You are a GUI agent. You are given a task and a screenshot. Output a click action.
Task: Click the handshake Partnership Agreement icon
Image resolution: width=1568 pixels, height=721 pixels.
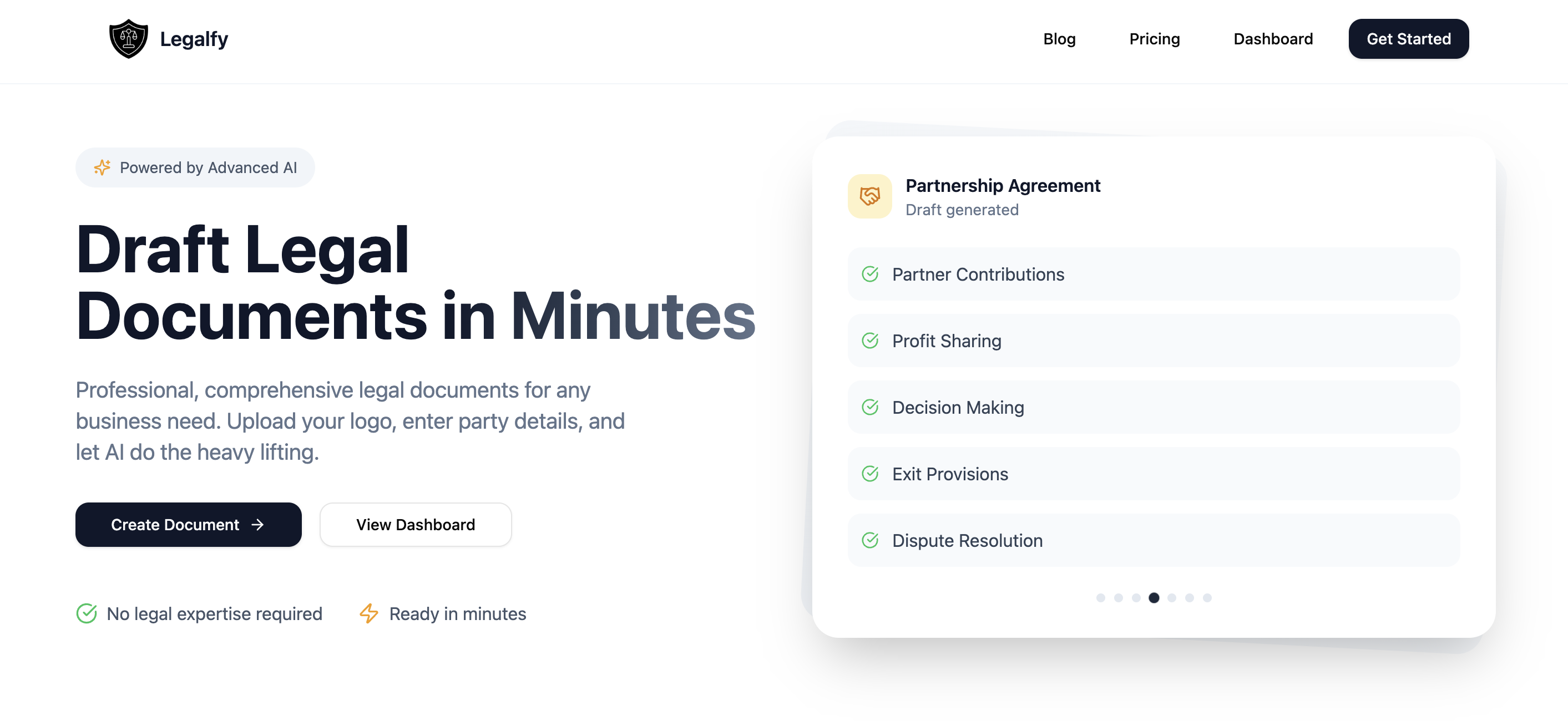(869, 196)
